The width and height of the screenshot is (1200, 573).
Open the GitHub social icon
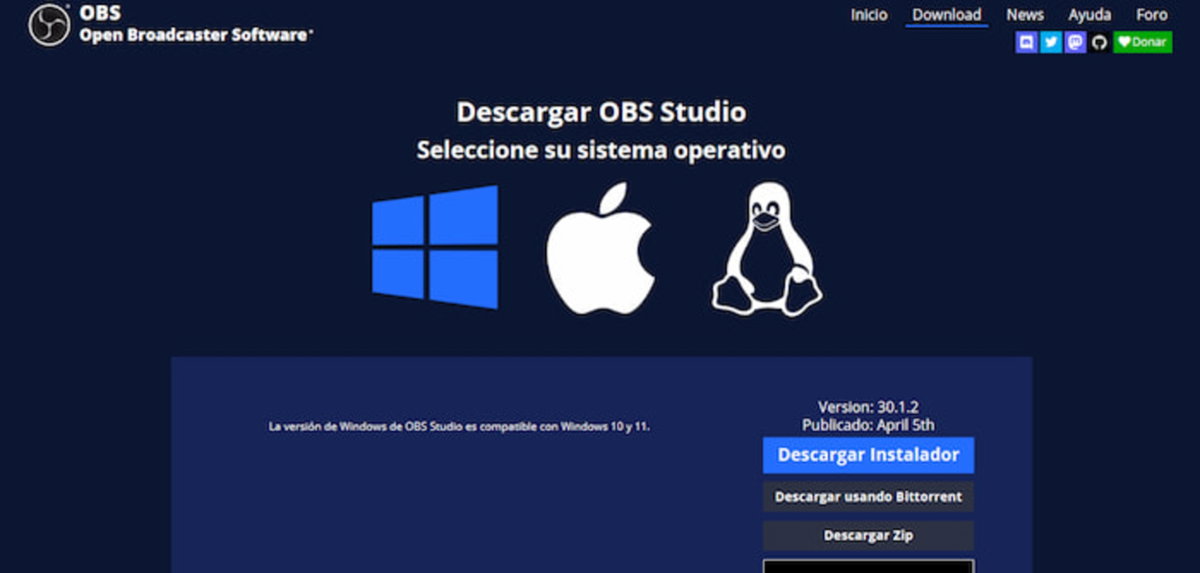point(1099,42)
